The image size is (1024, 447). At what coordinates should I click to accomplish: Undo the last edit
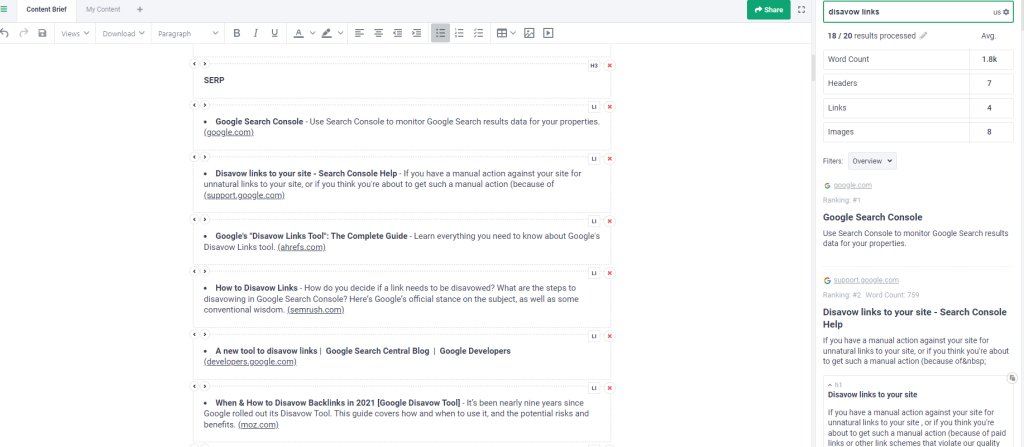pos(5,33)
